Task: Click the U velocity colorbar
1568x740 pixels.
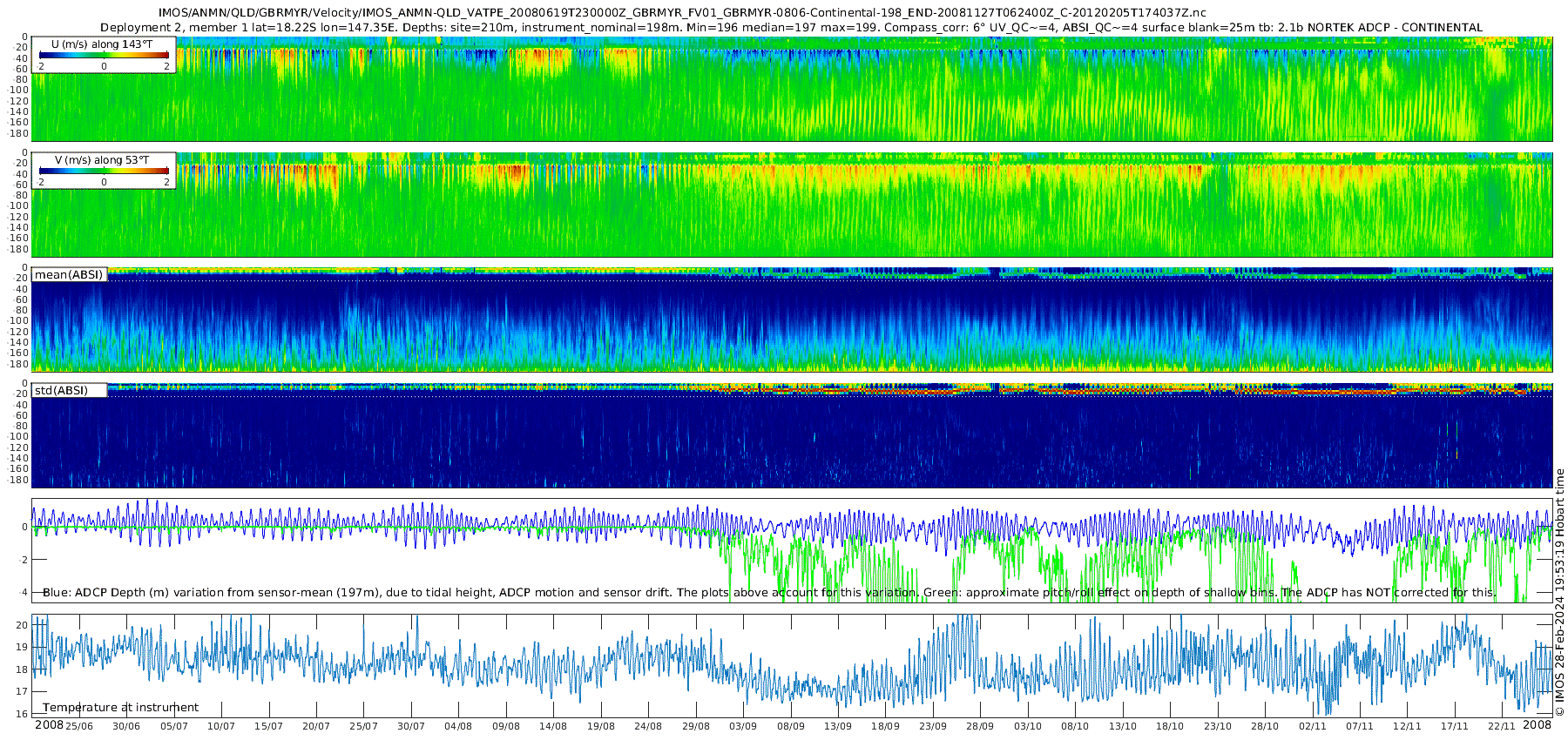Action: click(x=104, y=56)
